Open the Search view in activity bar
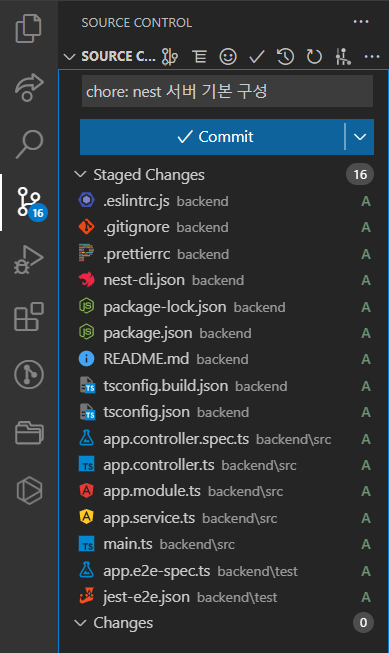389x653 pixels. [29, 144]
